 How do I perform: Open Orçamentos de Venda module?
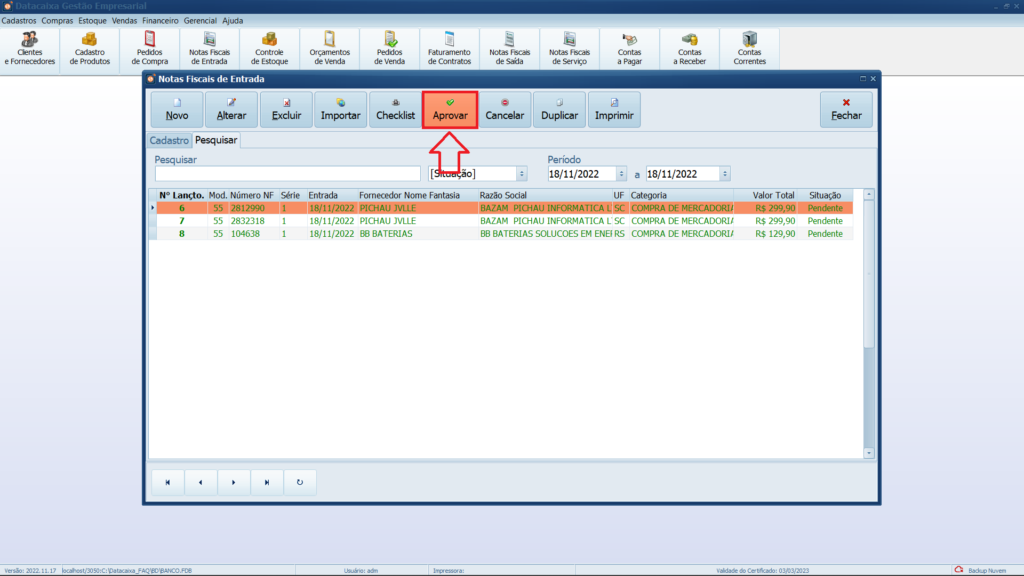329,48
